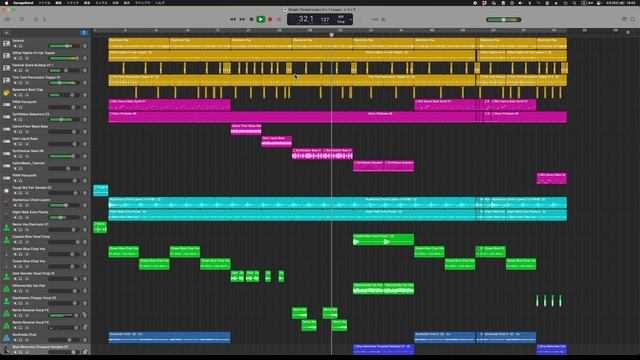This screenshot has width=640, height=360.
Task: Select the Mysterious Chord Layers track name
Action: [x=31, y=200]
